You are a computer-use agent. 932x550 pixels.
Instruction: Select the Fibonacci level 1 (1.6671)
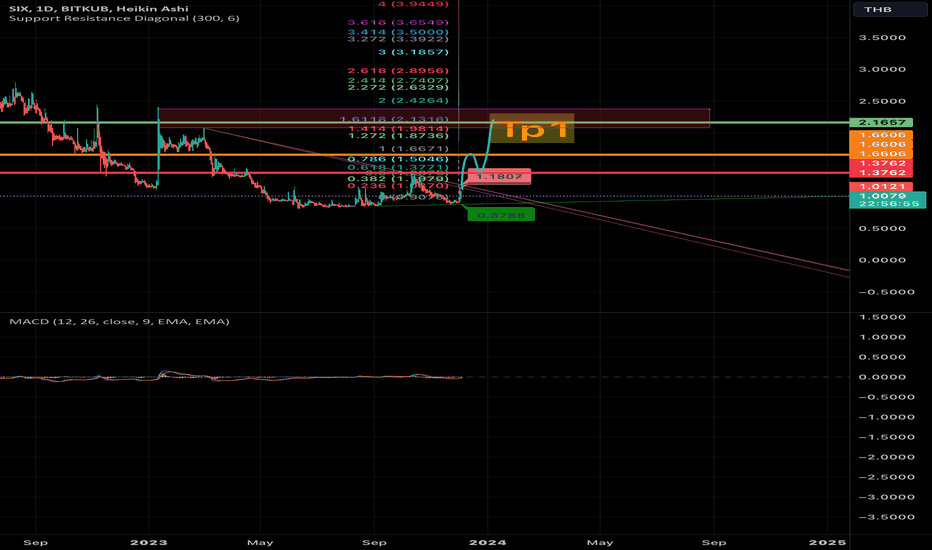[x=413, y=149]
